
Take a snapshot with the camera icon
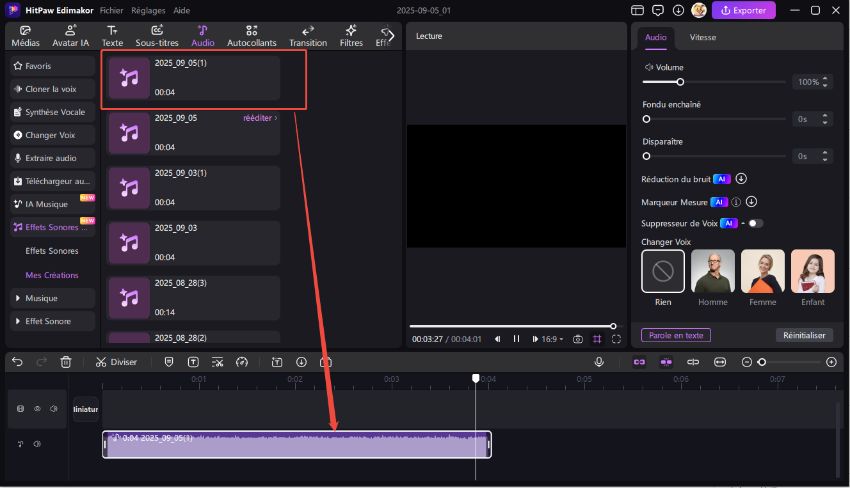tap(578, 339)
